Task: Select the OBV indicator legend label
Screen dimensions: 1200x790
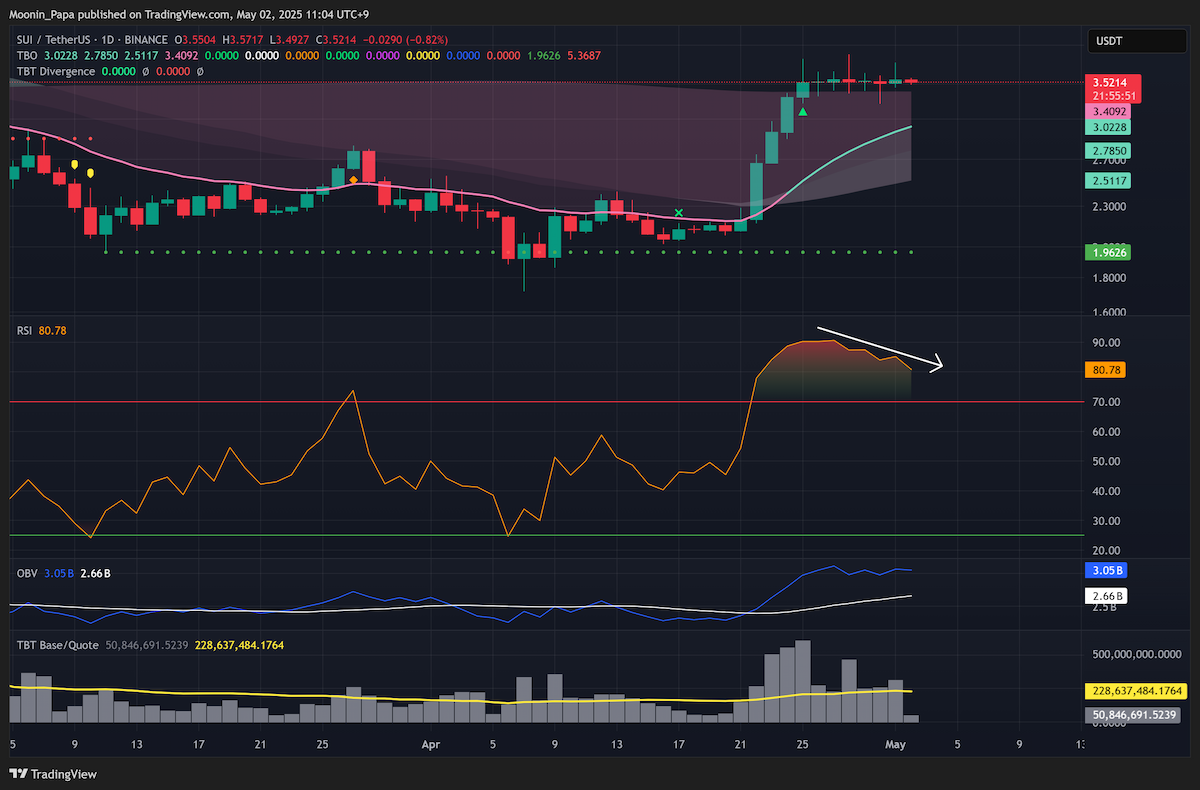Action: [x=27, y=573]
